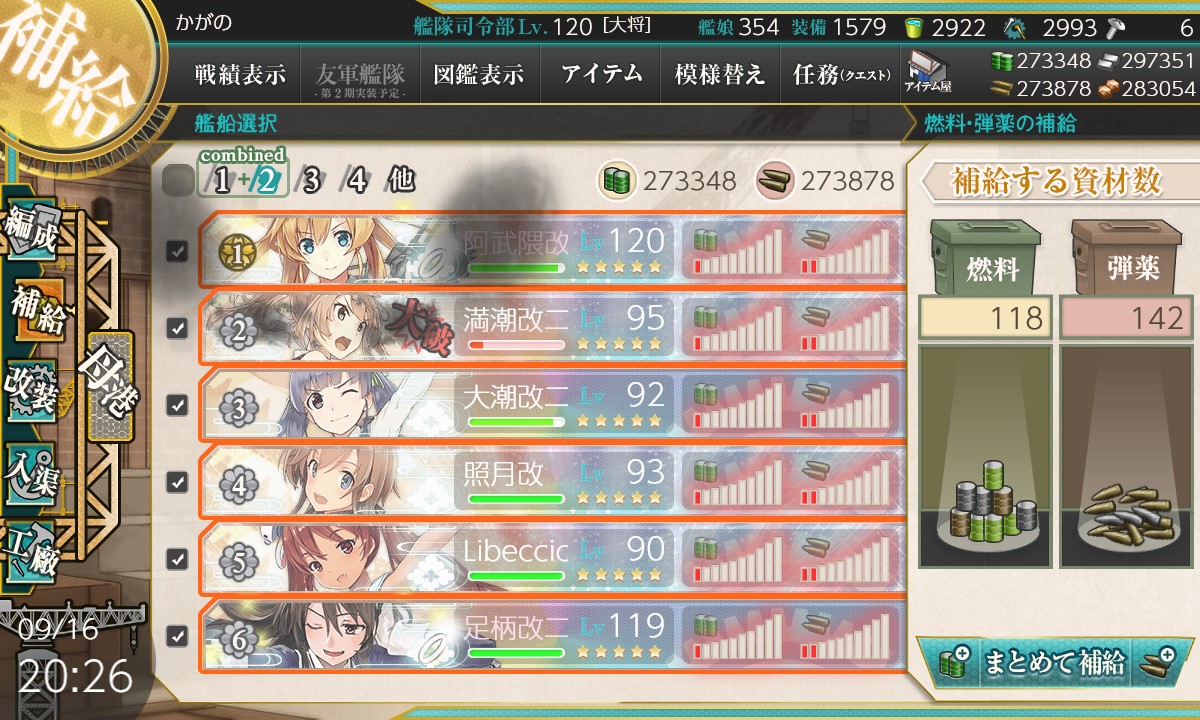
Task: Return to home port via 母港 icon
Action: tap(110, 387)
